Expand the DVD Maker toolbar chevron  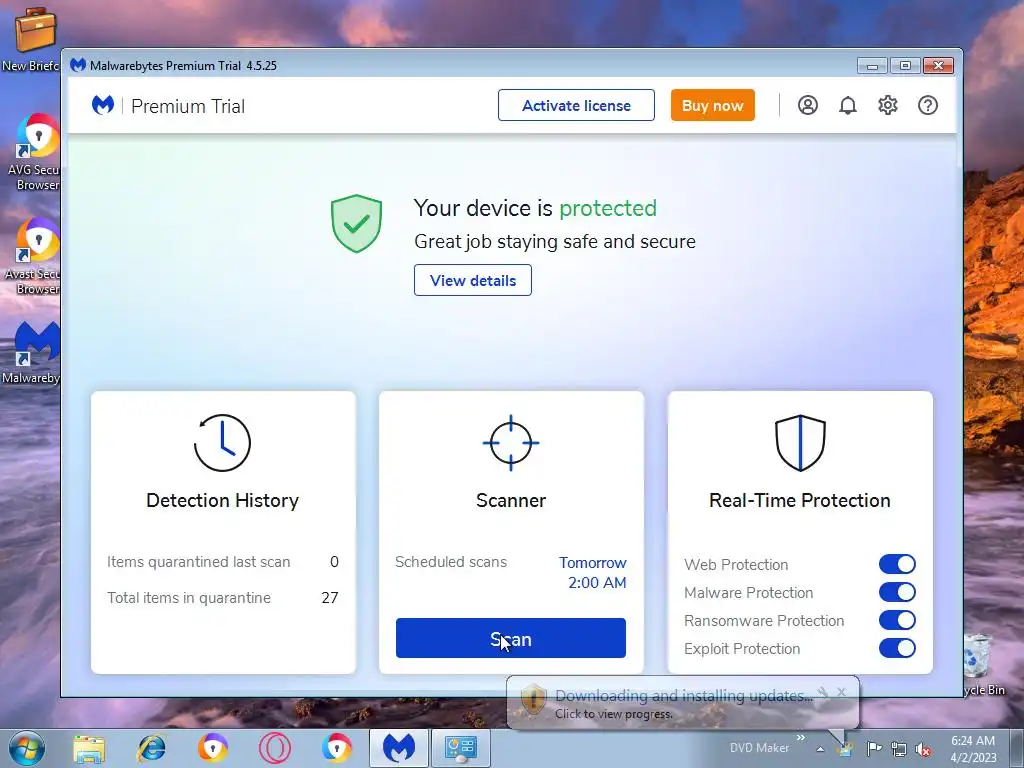[801, 738]
